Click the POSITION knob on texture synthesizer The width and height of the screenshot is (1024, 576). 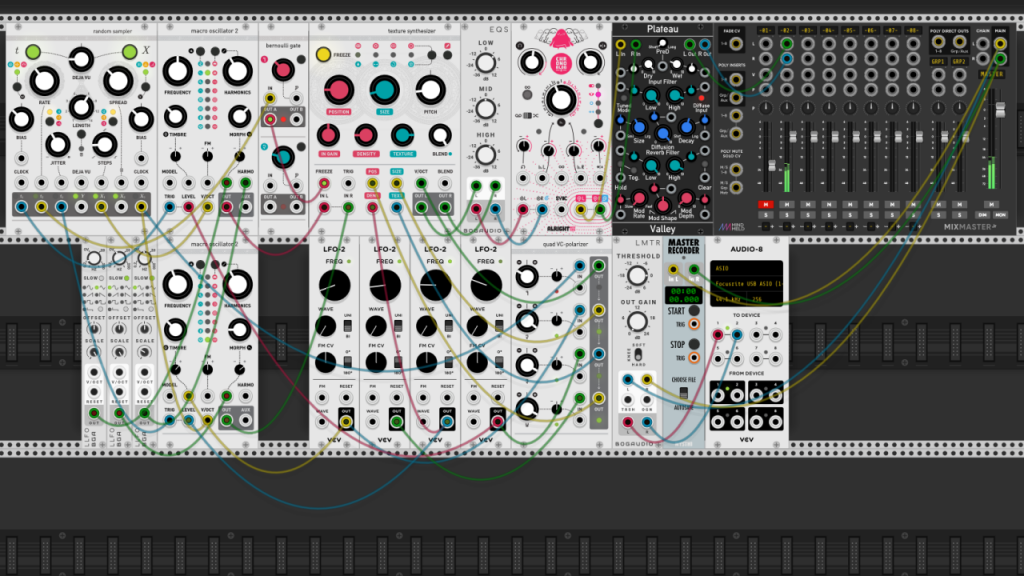click(x=338, y=91)
